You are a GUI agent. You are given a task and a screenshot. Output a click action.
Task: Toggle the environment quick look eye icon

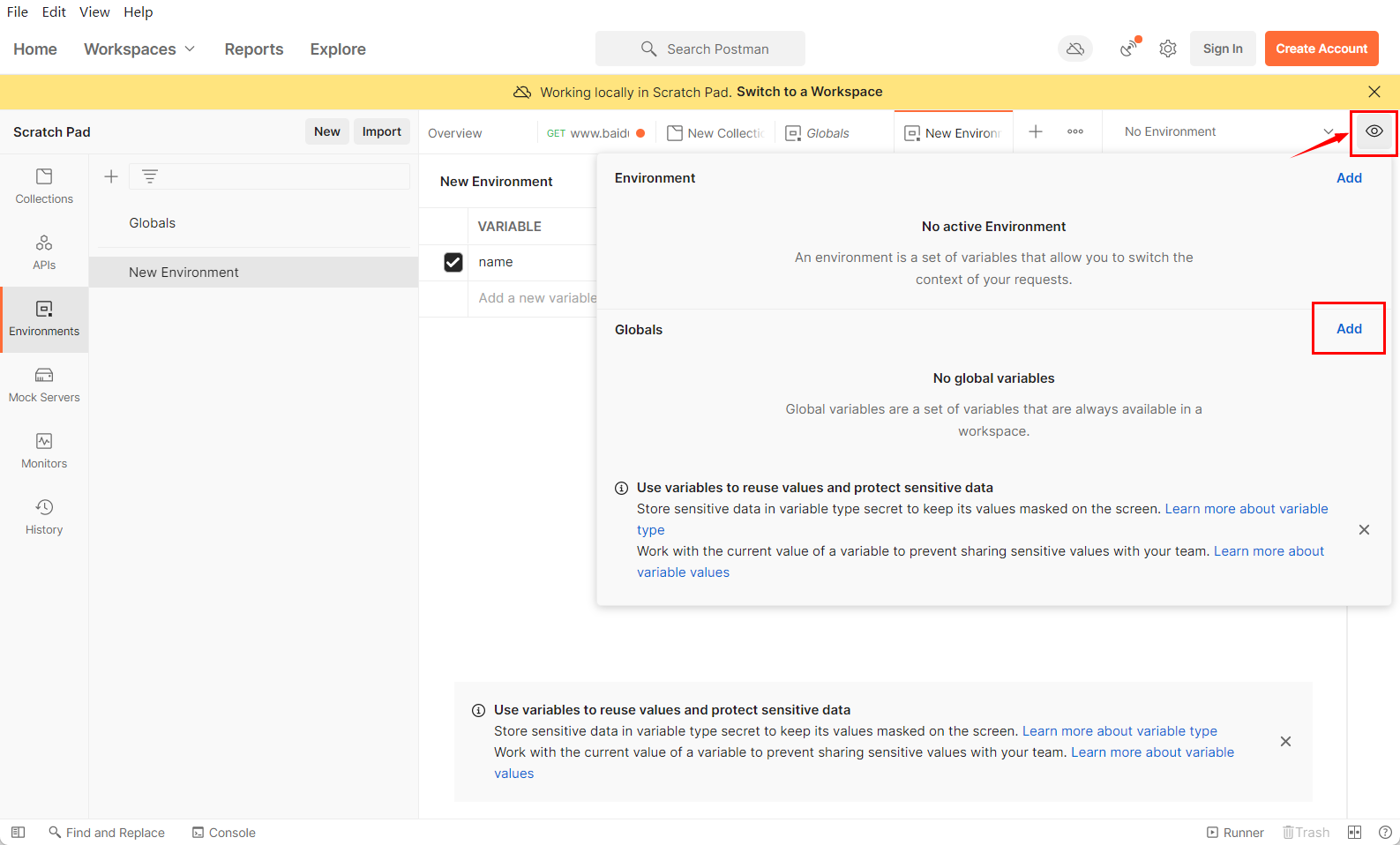(x=1374, y=131)
